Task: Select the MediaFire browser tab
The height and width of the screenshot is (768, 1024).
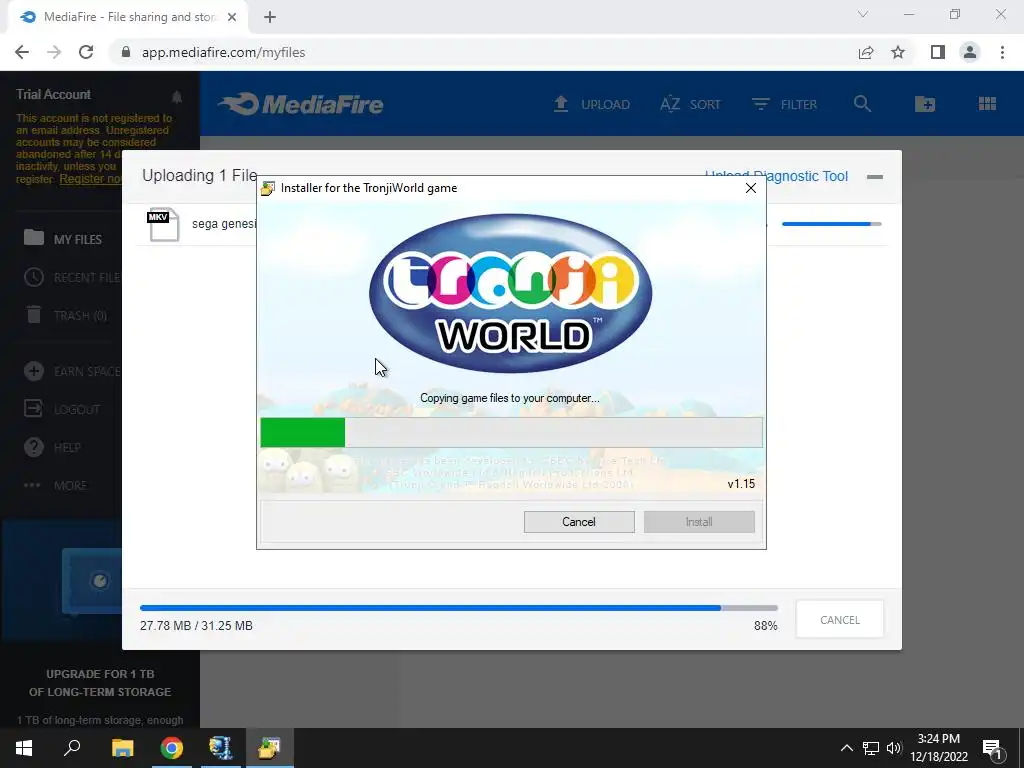Action: click(x=127, y=17)
